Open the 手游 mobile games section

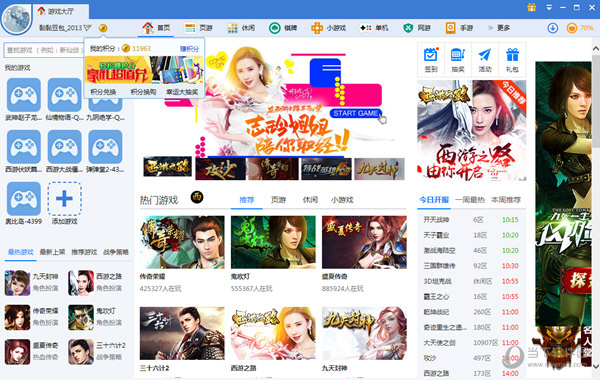460,28
